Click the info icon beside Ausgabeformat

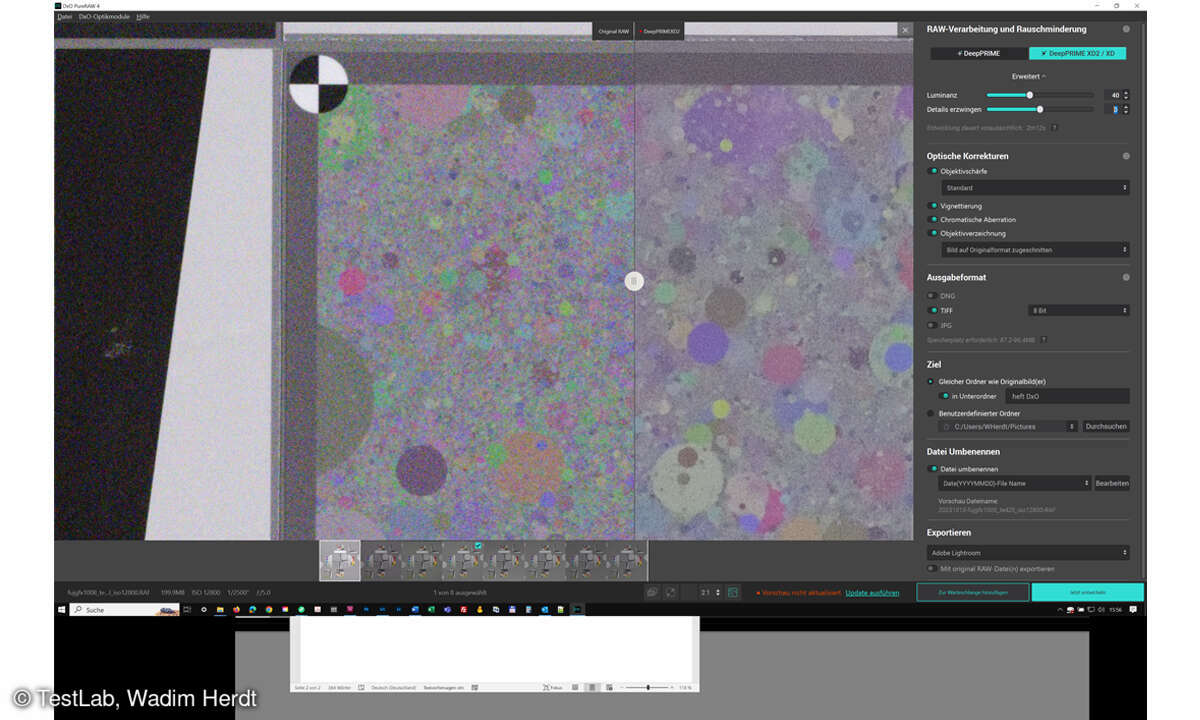point(1126,277)
